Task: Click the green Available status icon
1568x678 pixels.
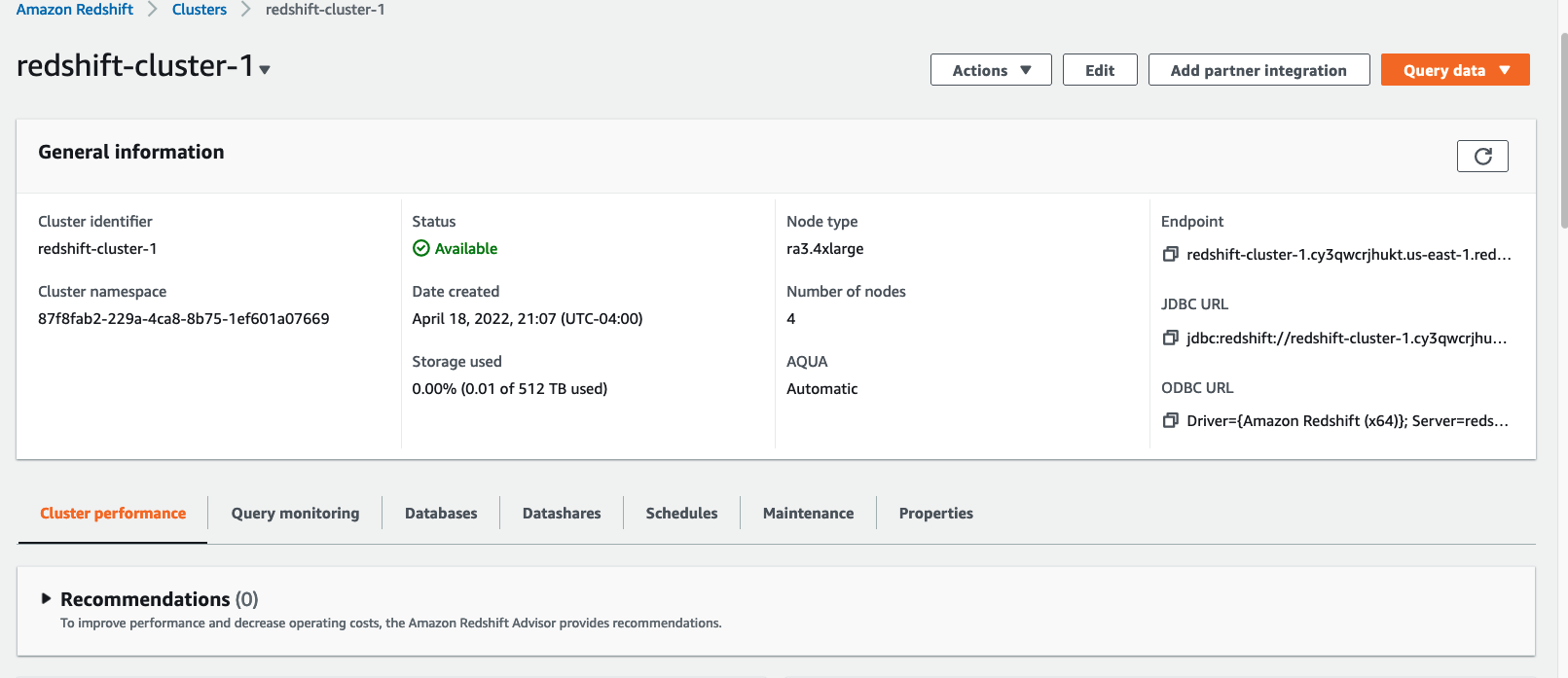Action: (x=420, y=248)
